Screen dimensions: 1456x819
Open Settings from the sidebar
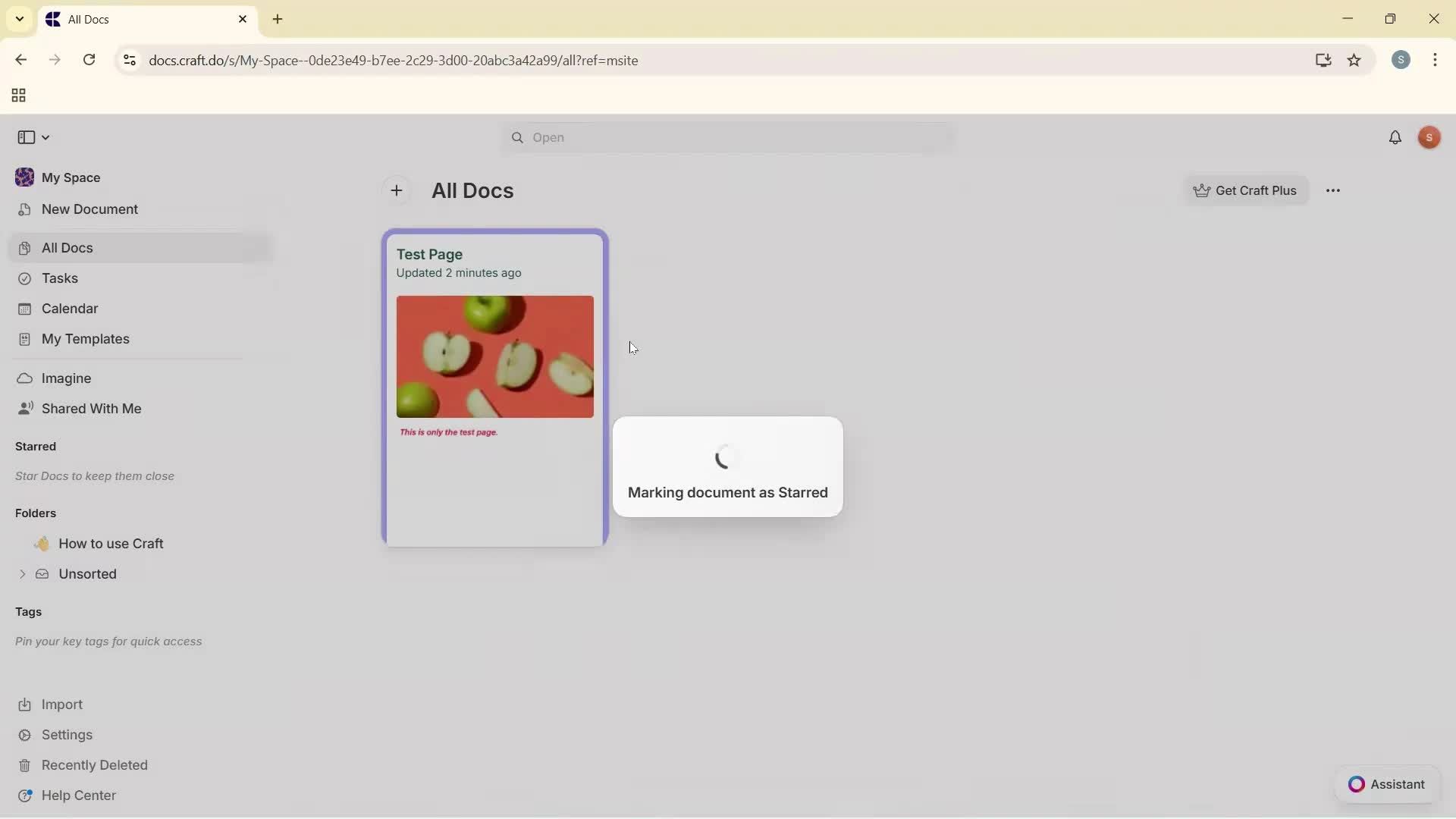[67, 734]
